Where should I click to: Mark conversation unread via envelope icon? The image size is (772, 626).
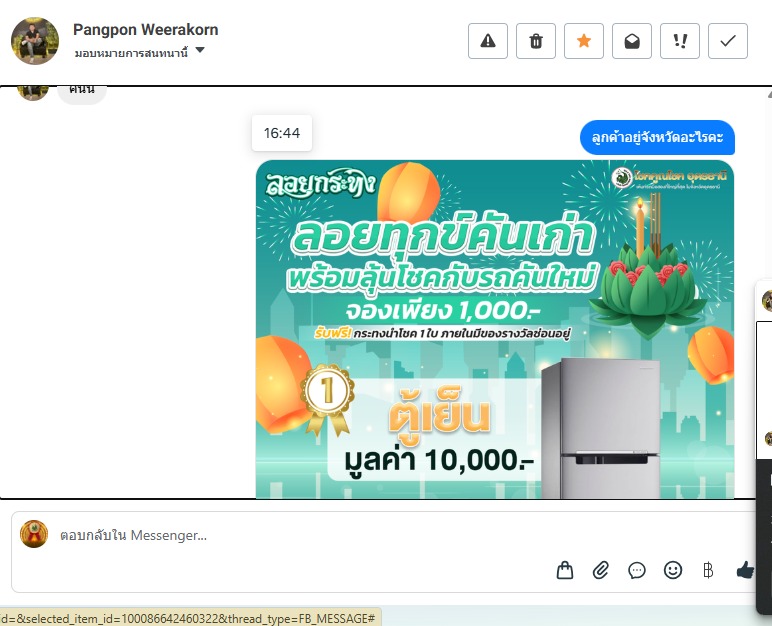tap(632, 41)
